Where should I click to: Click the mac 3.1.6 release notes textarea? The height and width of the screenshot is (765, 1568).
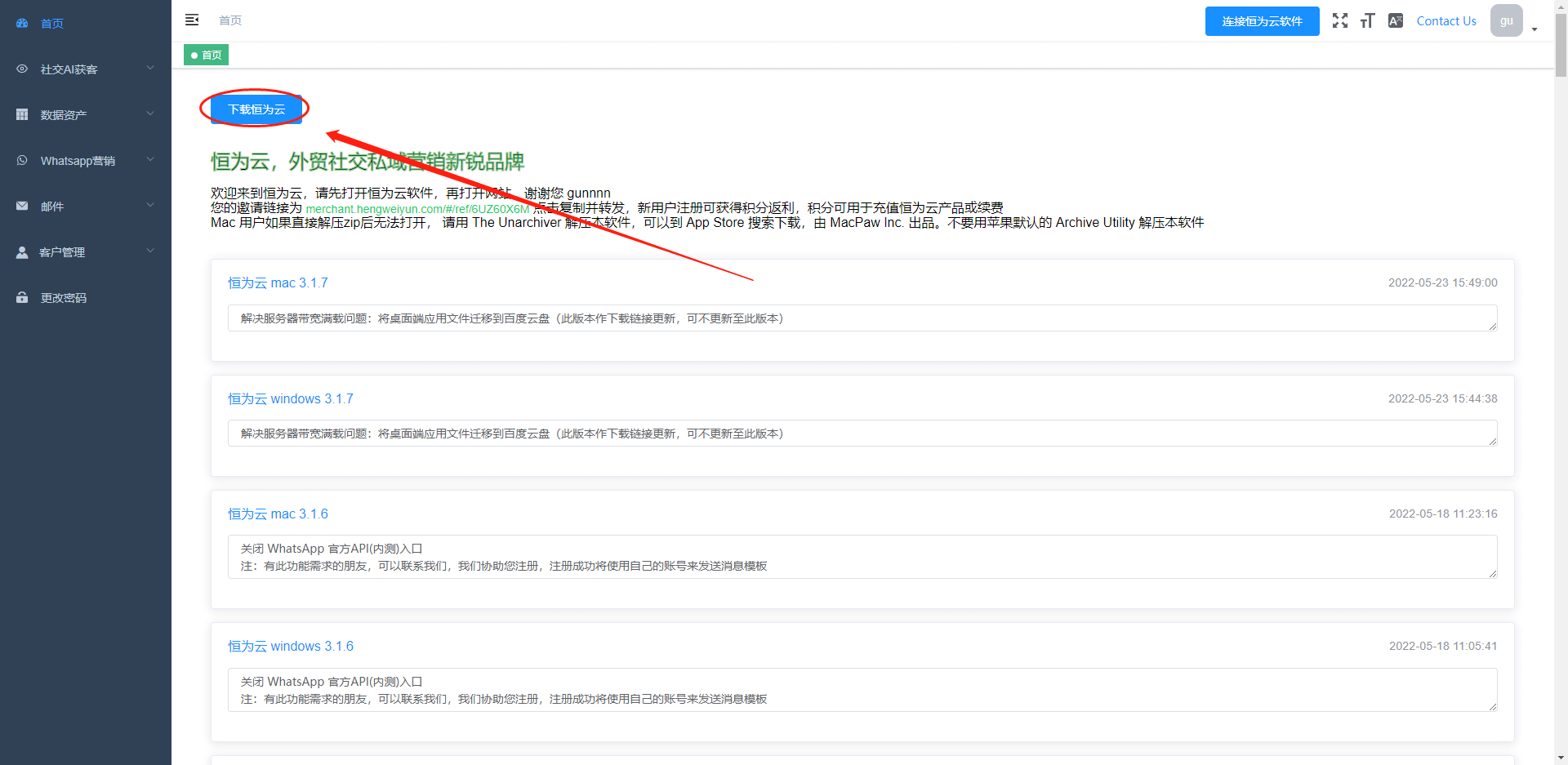(862, 557)
